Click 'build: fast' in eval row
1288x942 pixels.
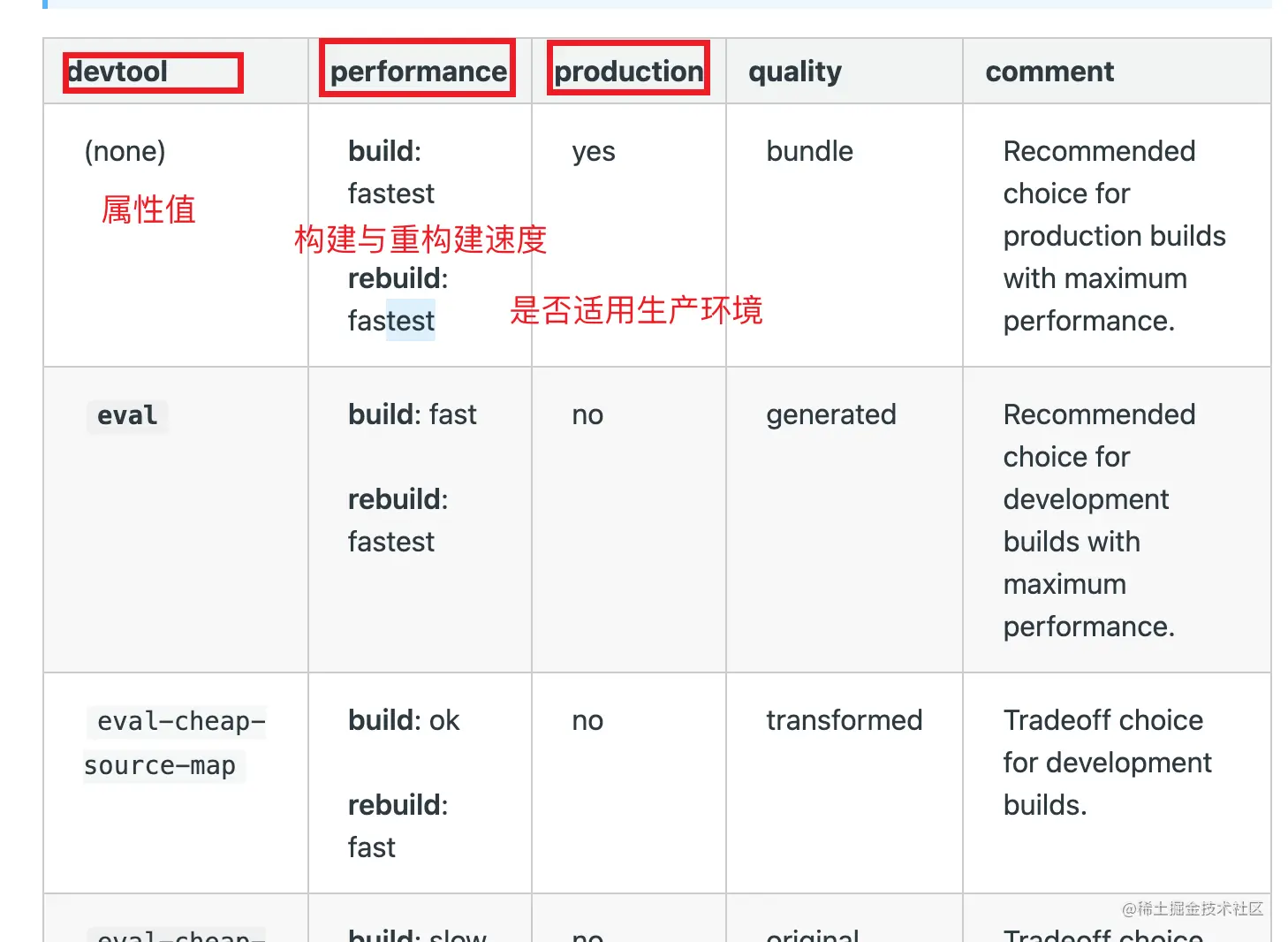[x=412, y=414]
